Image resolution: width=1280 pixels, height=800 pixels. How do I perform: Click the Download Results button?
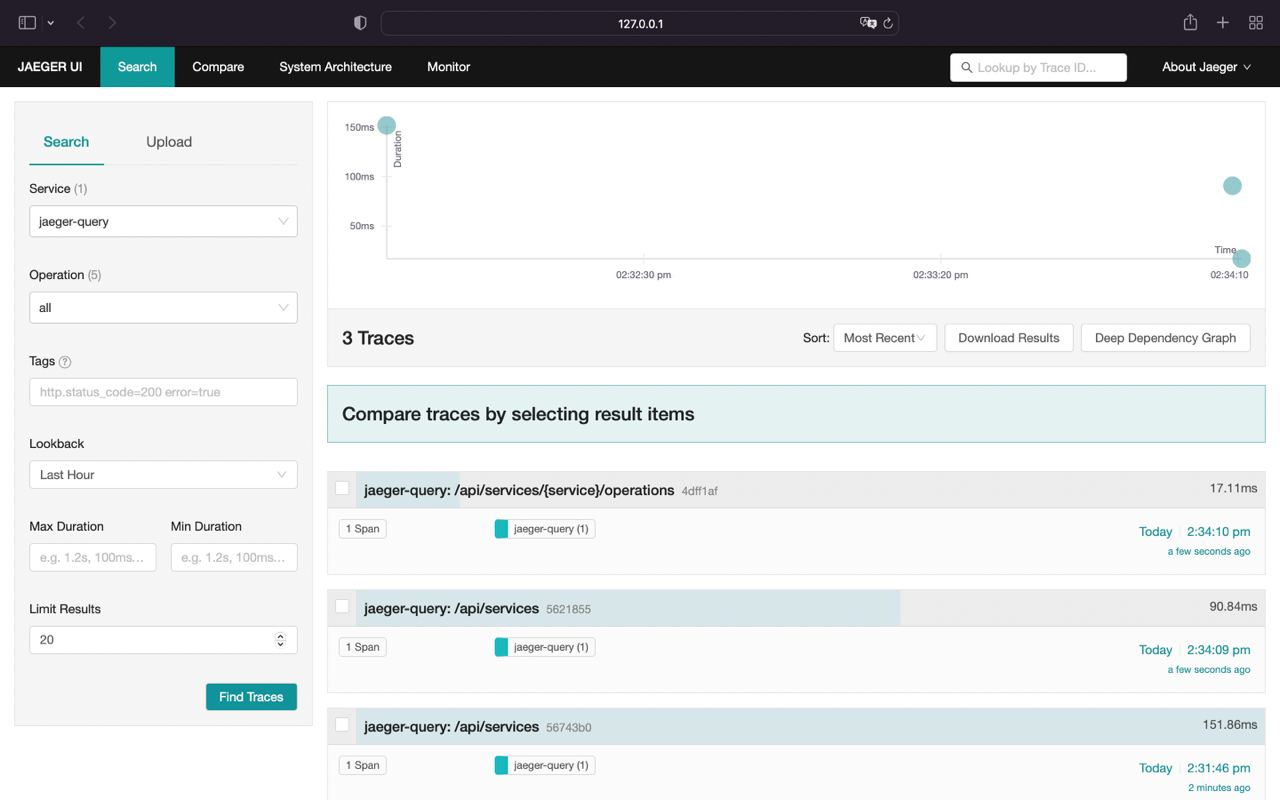pos(1008,338)
